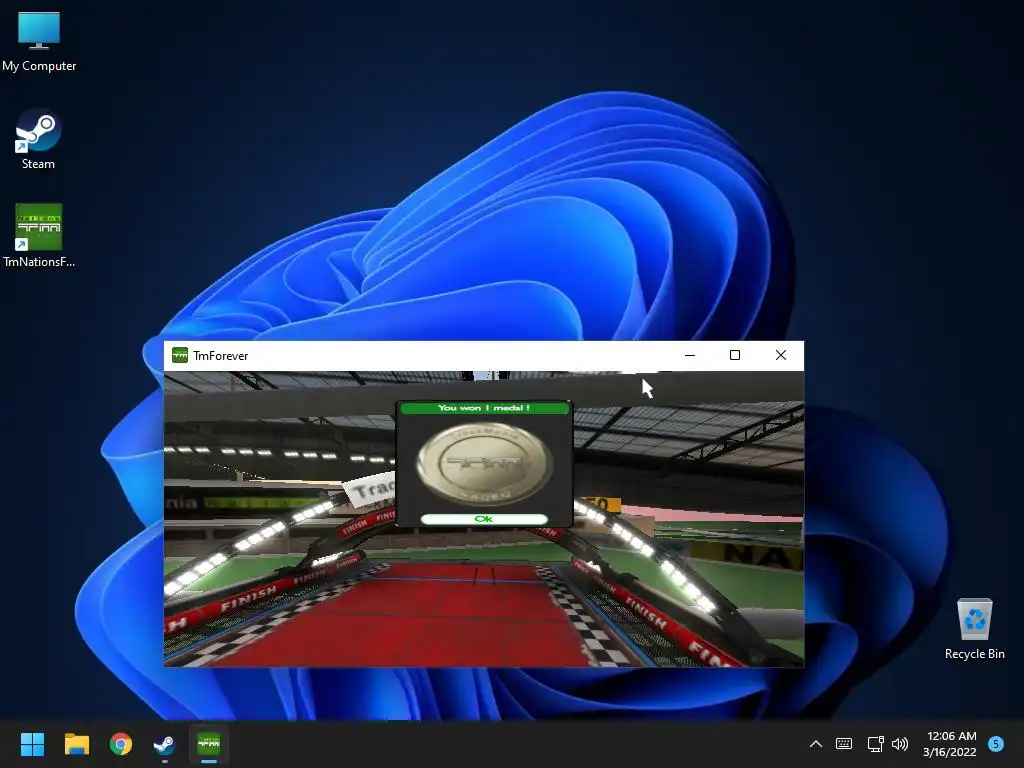
Task: Open the touch keyboard tray icon
Action: [x=844, y=744]
